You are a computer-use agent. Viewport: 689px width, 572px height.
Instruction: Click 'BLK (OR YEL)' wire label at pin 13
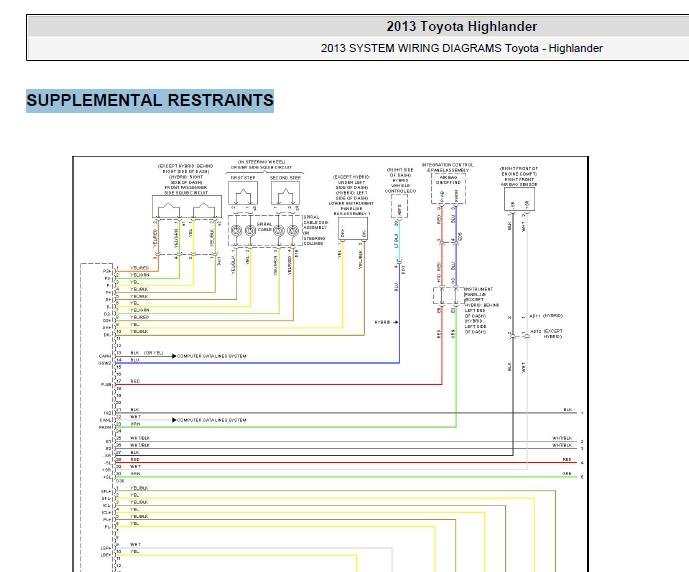147,353
